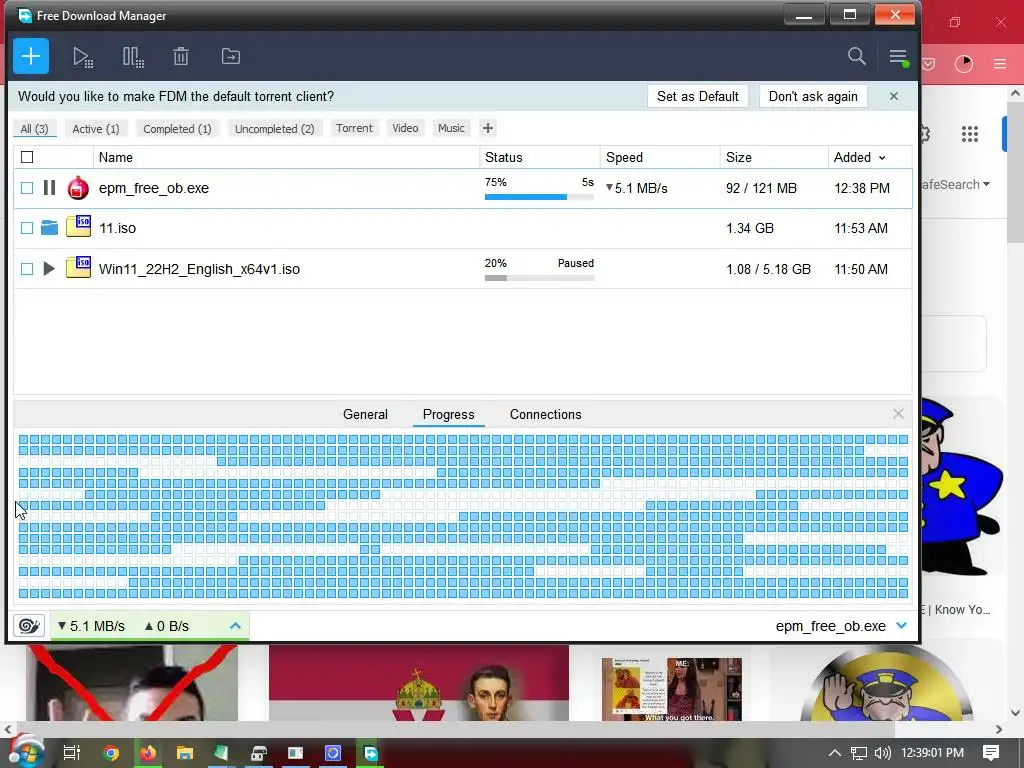
Task: Tick the select-all checkbox in header
Action: pos(27,157)
